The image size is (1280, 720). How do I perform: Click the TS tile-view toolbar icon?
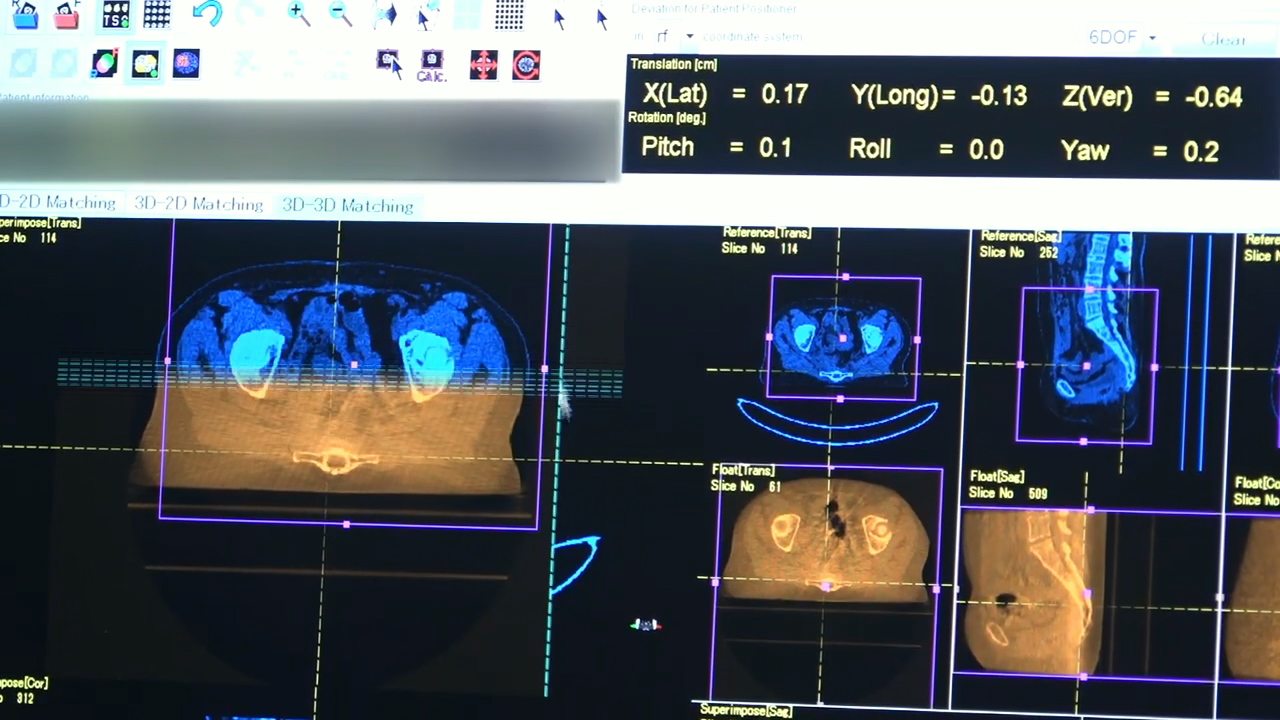click(116, 13)
